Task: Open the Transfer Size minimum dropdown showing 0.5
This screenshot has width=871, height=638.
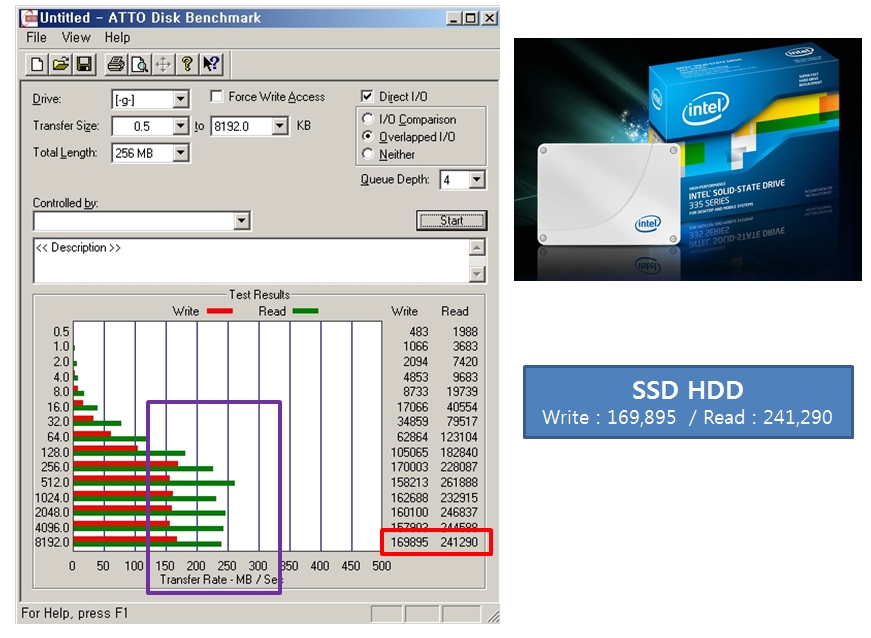Action: coord(180,126)
